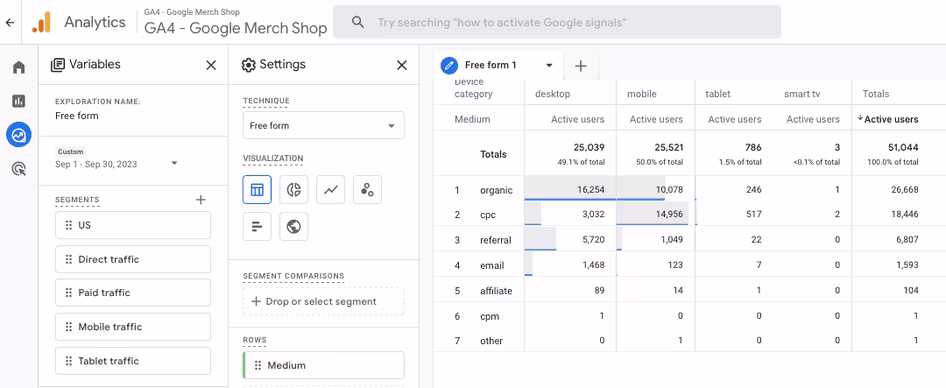This screenshot has height=388, width=946.
Task: Click the affiliate row label
Action: (x=496, y=291)
